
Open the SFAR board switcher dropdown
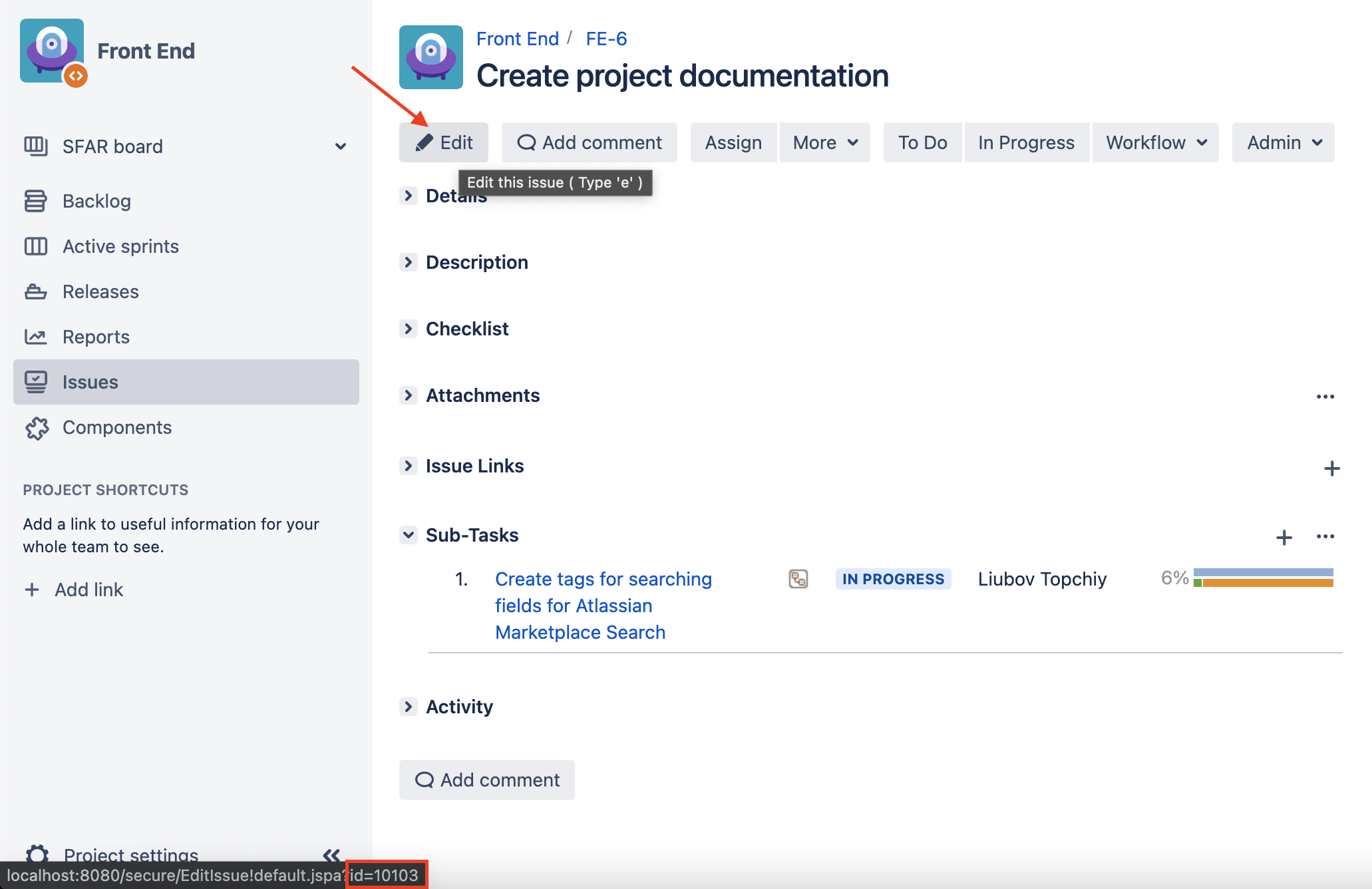340,146
